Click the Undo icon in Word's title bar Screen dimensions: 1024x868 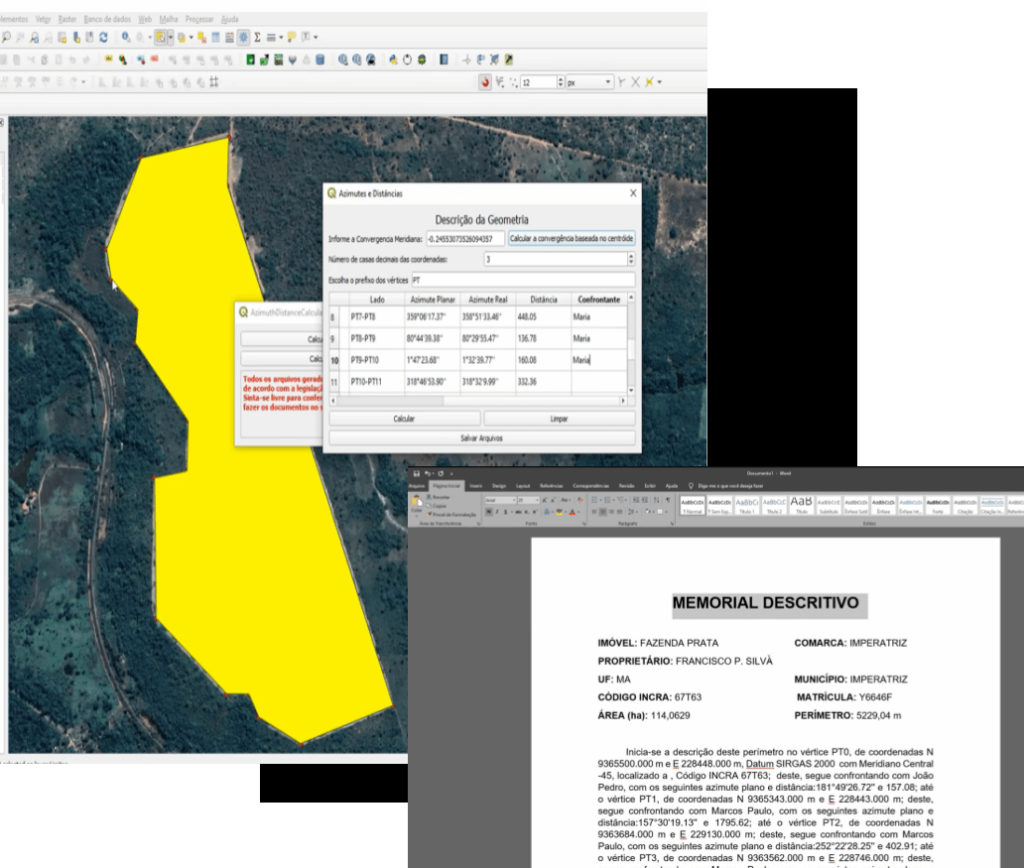point(429,473)
